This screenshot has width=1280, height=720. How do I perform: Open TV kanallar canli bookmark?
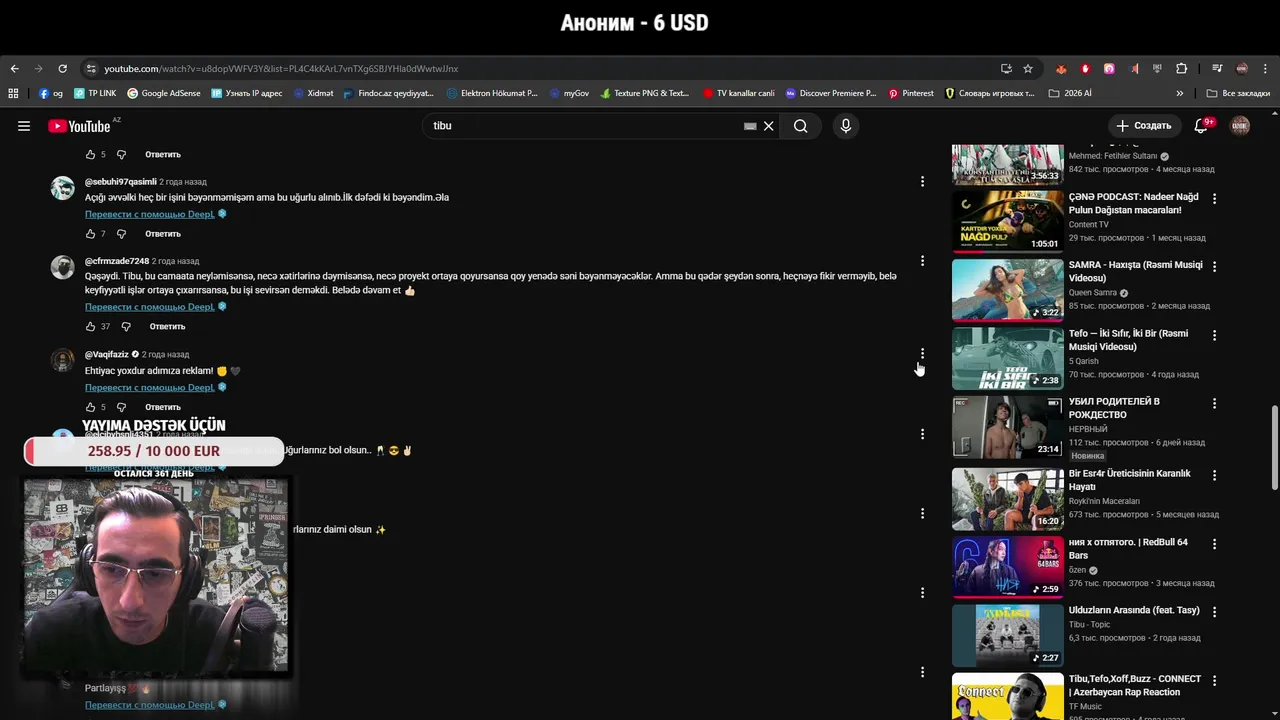click(738, 93)
